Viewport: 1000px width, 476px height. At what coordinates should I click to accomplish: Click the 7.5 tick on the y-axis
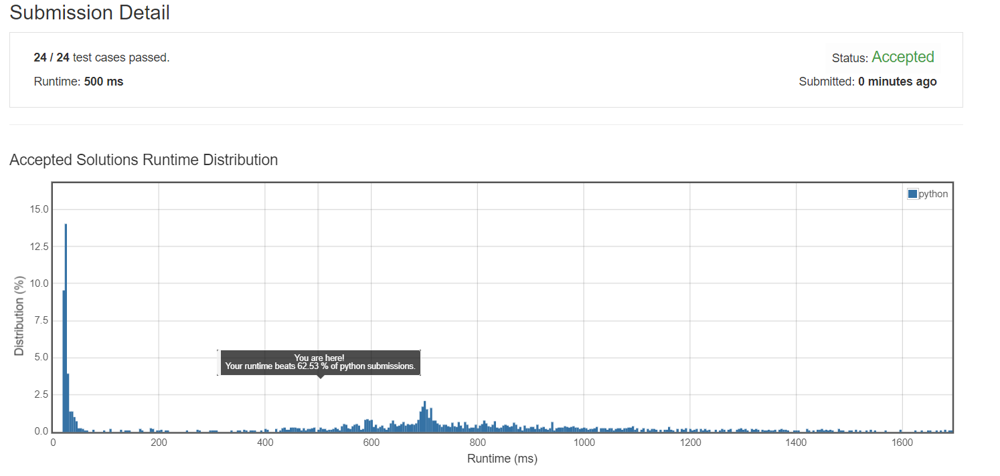pos(41,320)
